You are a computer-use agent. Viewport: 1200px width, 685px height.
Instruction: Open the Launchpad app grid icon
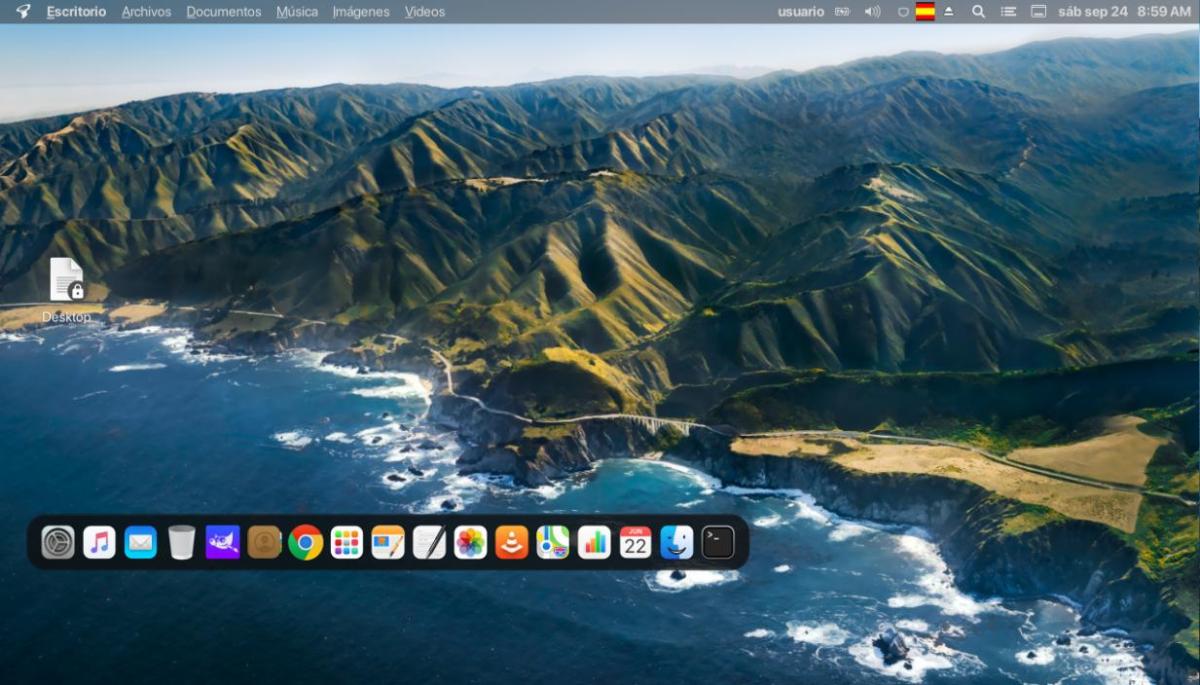coord(347,542)
